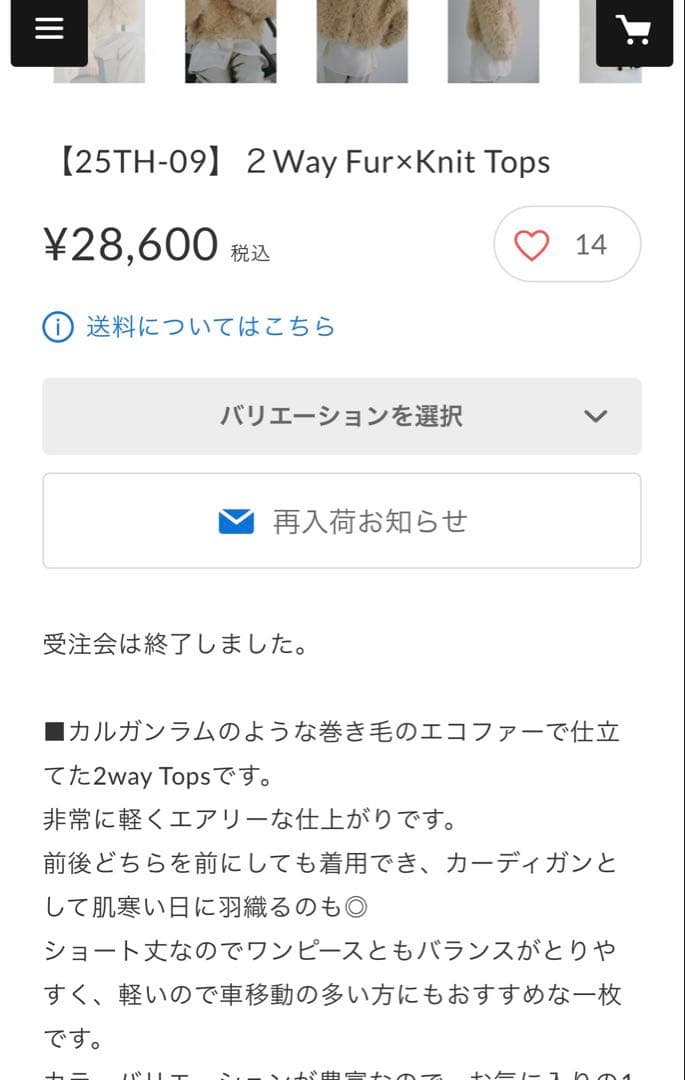
Task: Click the blue info icon beside shipping link
Action: click(x=57, y=326)
